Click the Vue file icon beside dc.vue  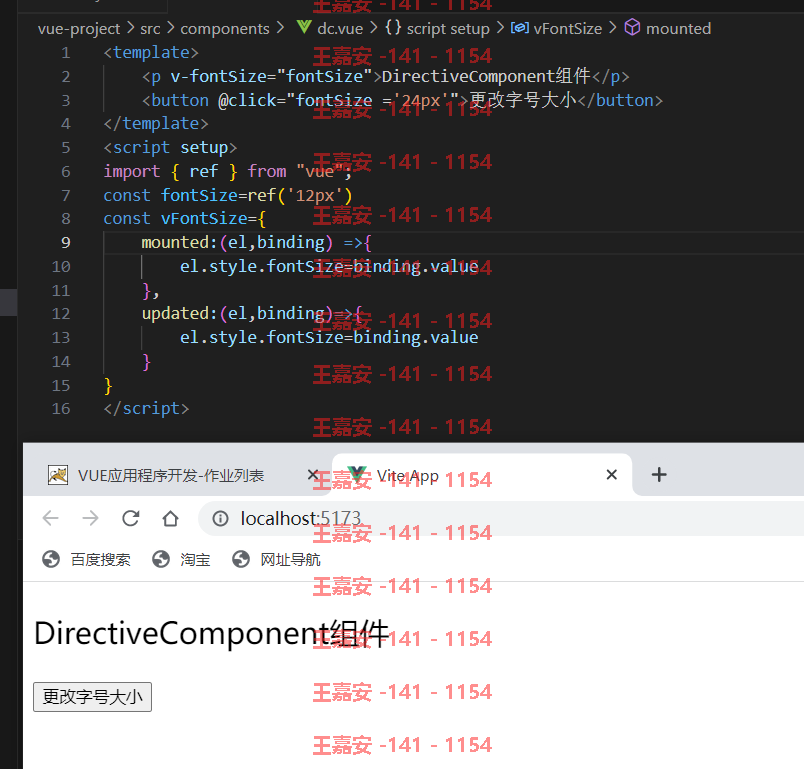coord(304,27)
